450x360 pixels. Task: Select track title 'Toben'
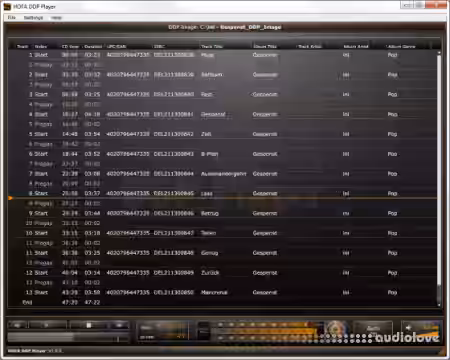209,233
